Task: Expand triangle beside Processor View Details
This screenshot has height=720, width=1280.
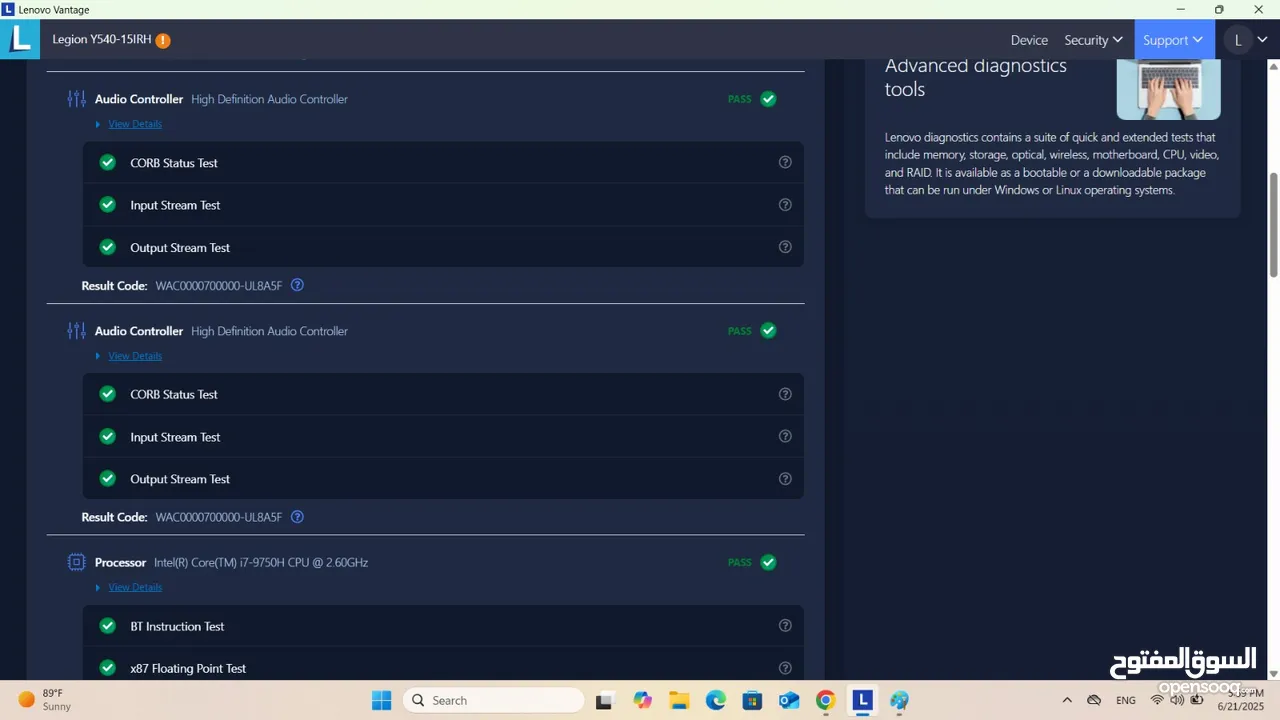Action: click(98, 587)
